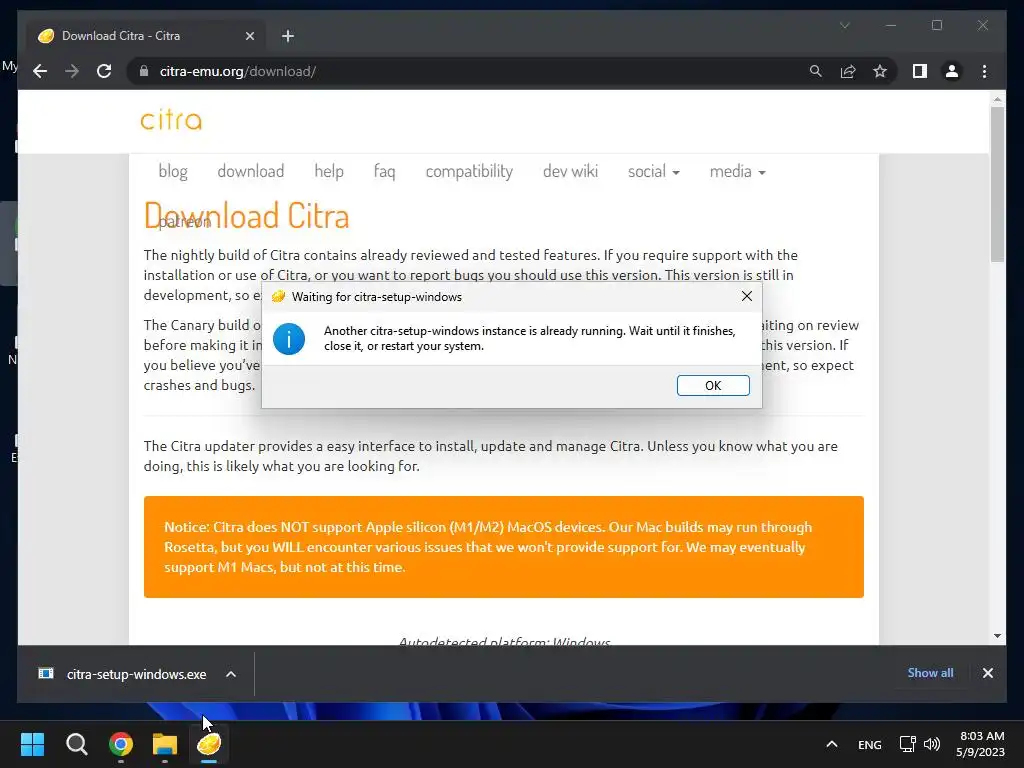Close the Waiting for citra-setup-windows dialog
Viewport: 1024px width, 768px height.
pos(746,296)
